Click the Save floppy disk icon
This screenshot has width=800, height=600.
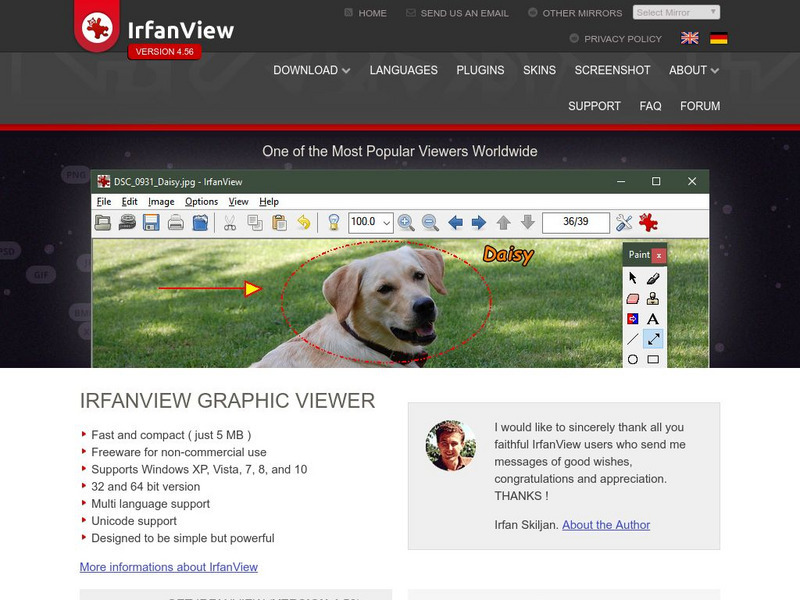[x=151, y=222]
